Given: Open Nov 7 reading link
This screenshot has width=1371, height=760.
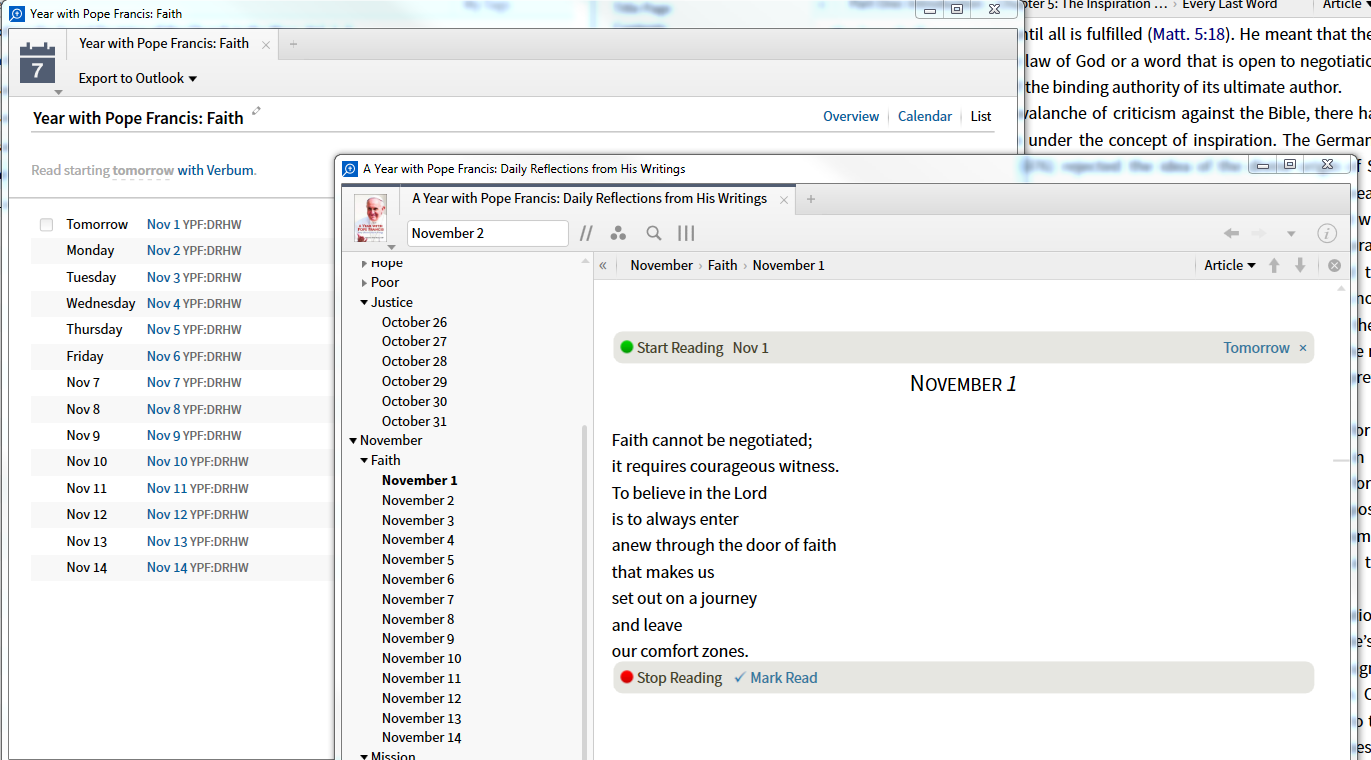Looking at the screenshot, I should (x=164, y=382).
